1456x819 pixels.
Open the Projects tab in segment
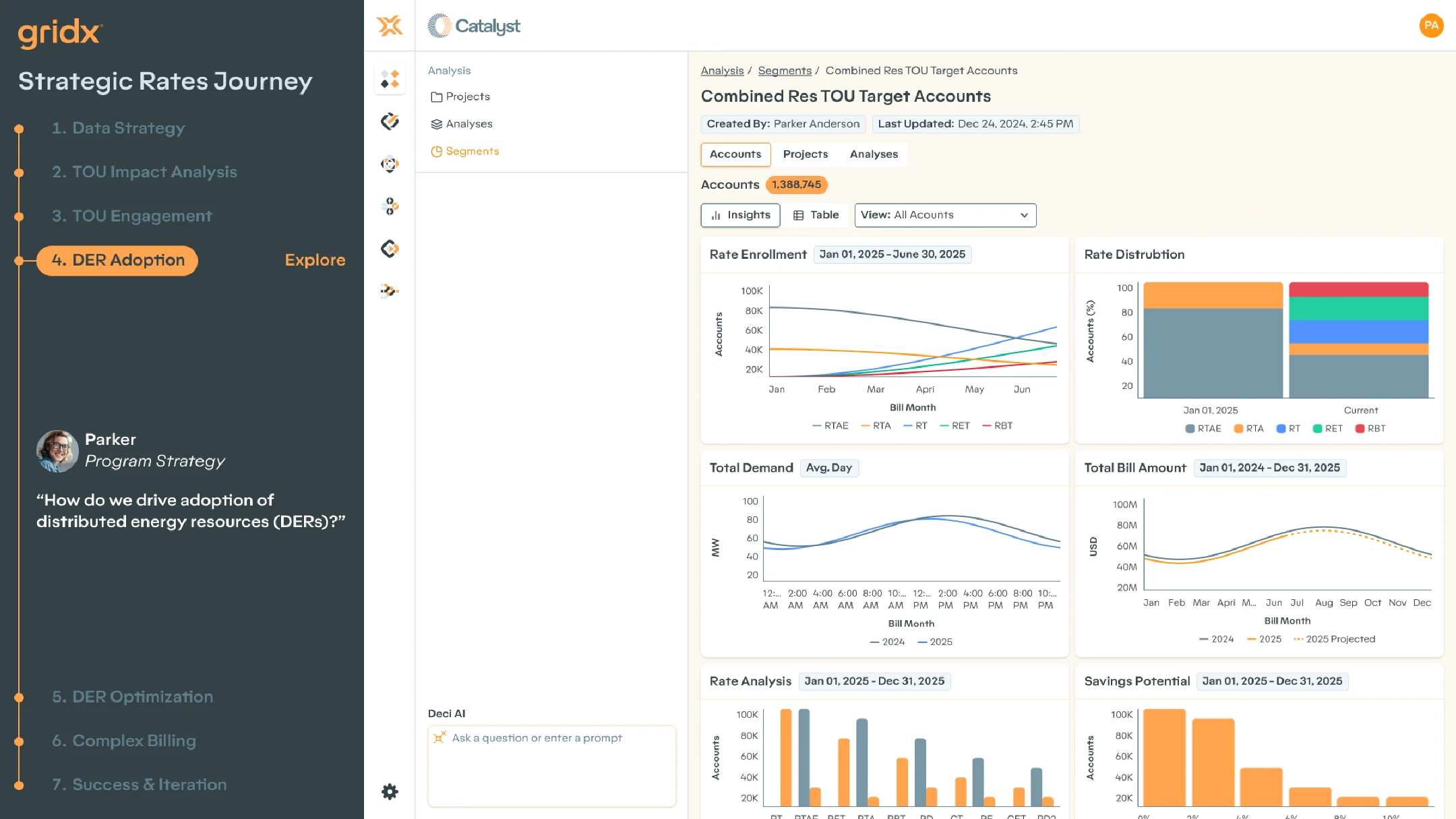click(805, 154)
